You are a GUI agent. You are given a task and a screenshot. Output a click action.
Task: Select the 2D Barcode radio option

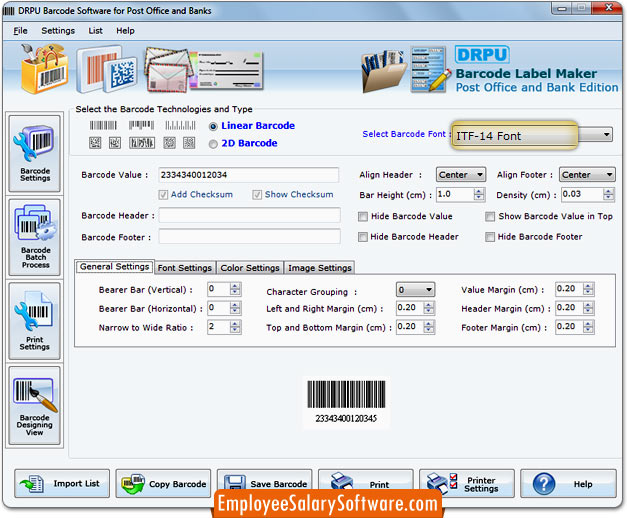pyautogui.click(x=213, y=144)
